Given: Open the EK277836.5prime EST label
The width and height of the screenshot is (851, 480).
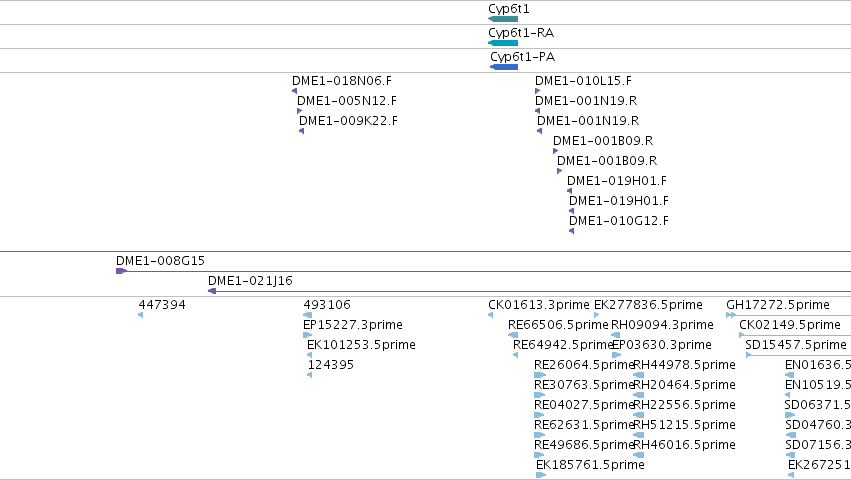Looking at the screenshot, I should (649, 305).
